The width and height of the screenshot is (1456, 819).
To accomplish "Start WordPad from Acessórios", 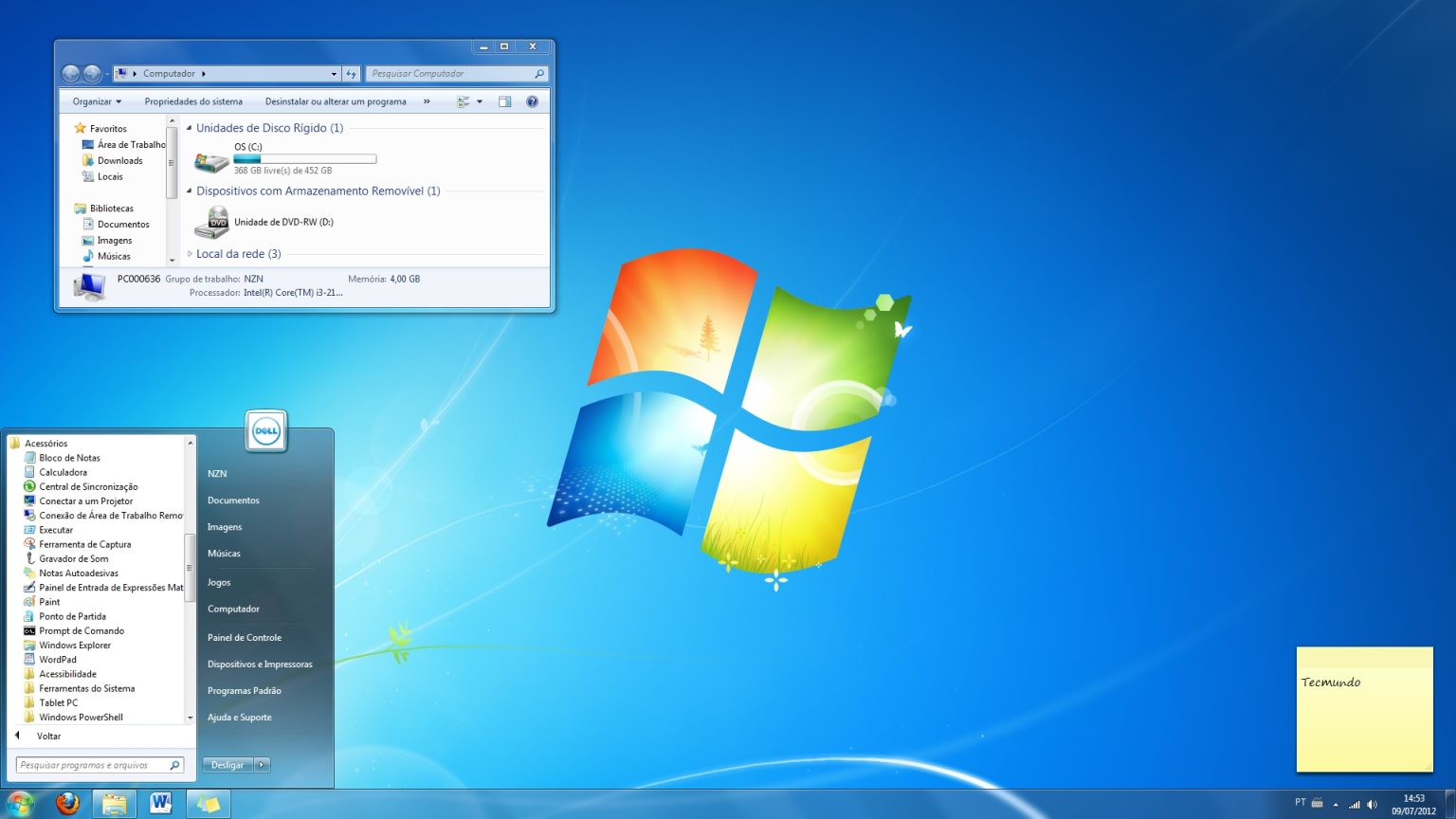I will tap(57, 659).
